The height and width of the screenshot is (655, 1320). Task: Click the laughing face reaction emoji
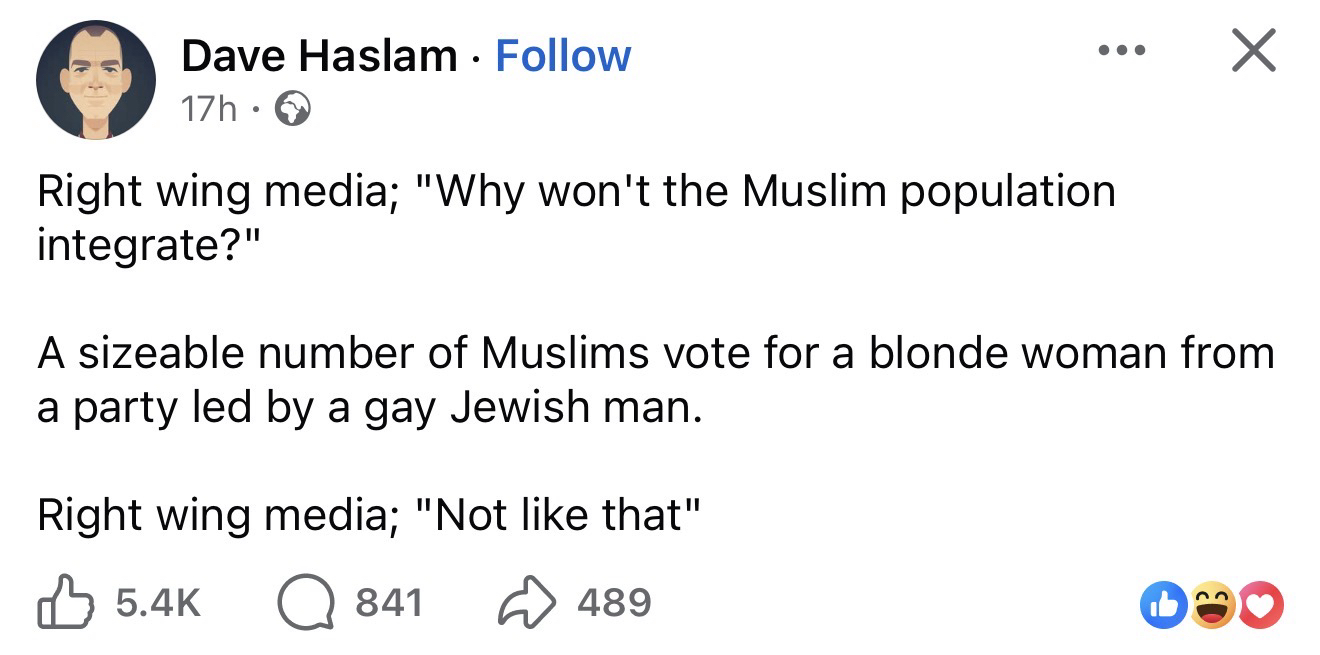tap(1212, 607)
